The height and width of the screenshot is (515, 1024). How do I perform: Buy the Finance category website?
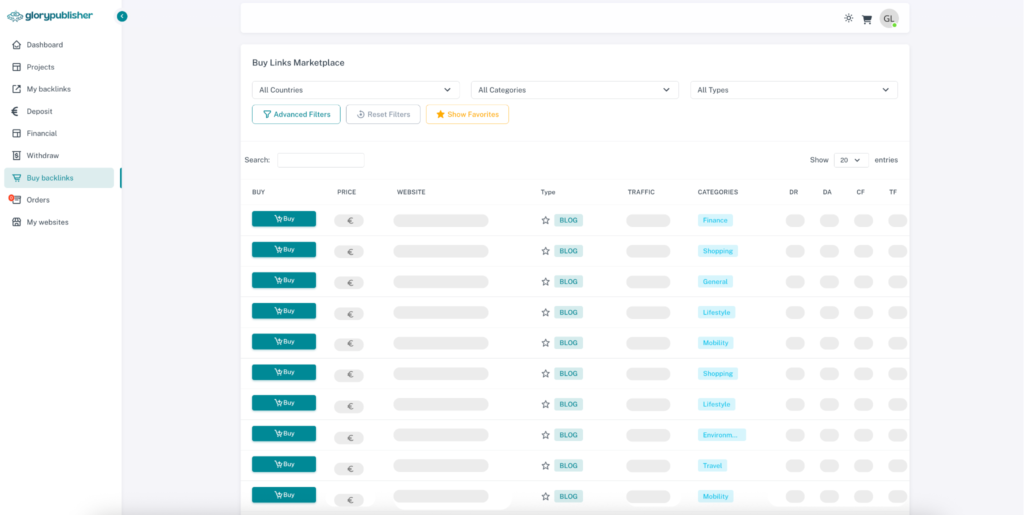(x=284, y=219)
